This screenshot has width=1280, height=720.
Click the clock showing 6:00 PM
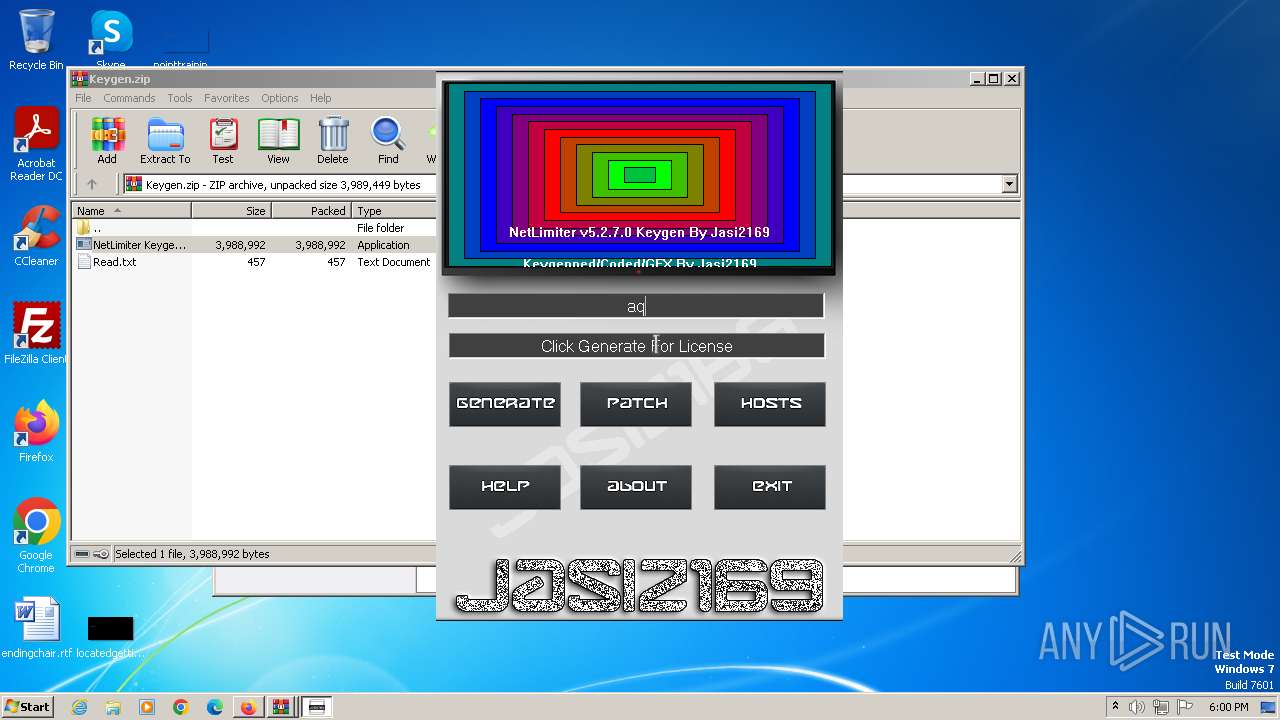[x=1228, y=707]
